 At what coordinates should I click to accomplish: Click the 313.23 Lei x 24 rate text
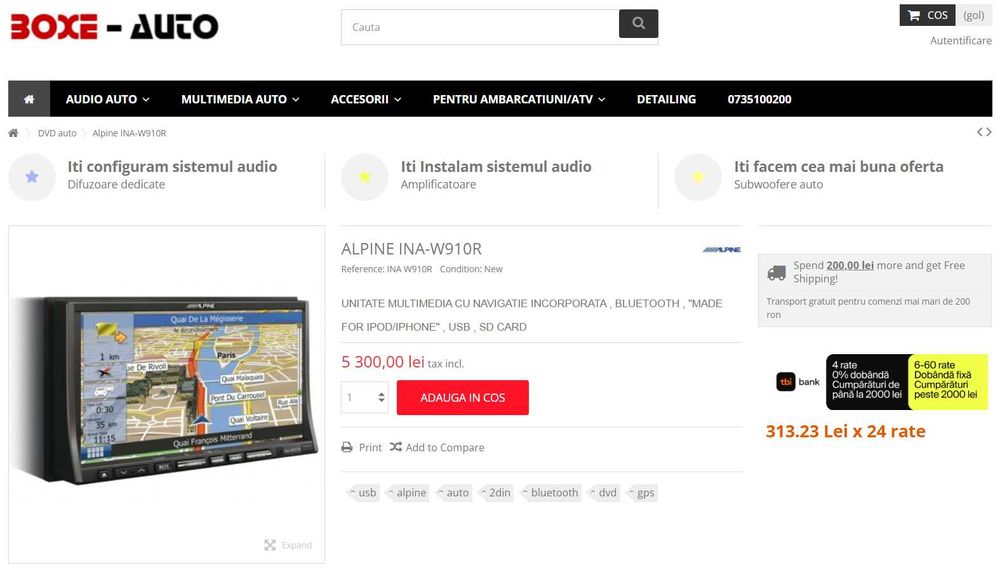pos(845,432)
